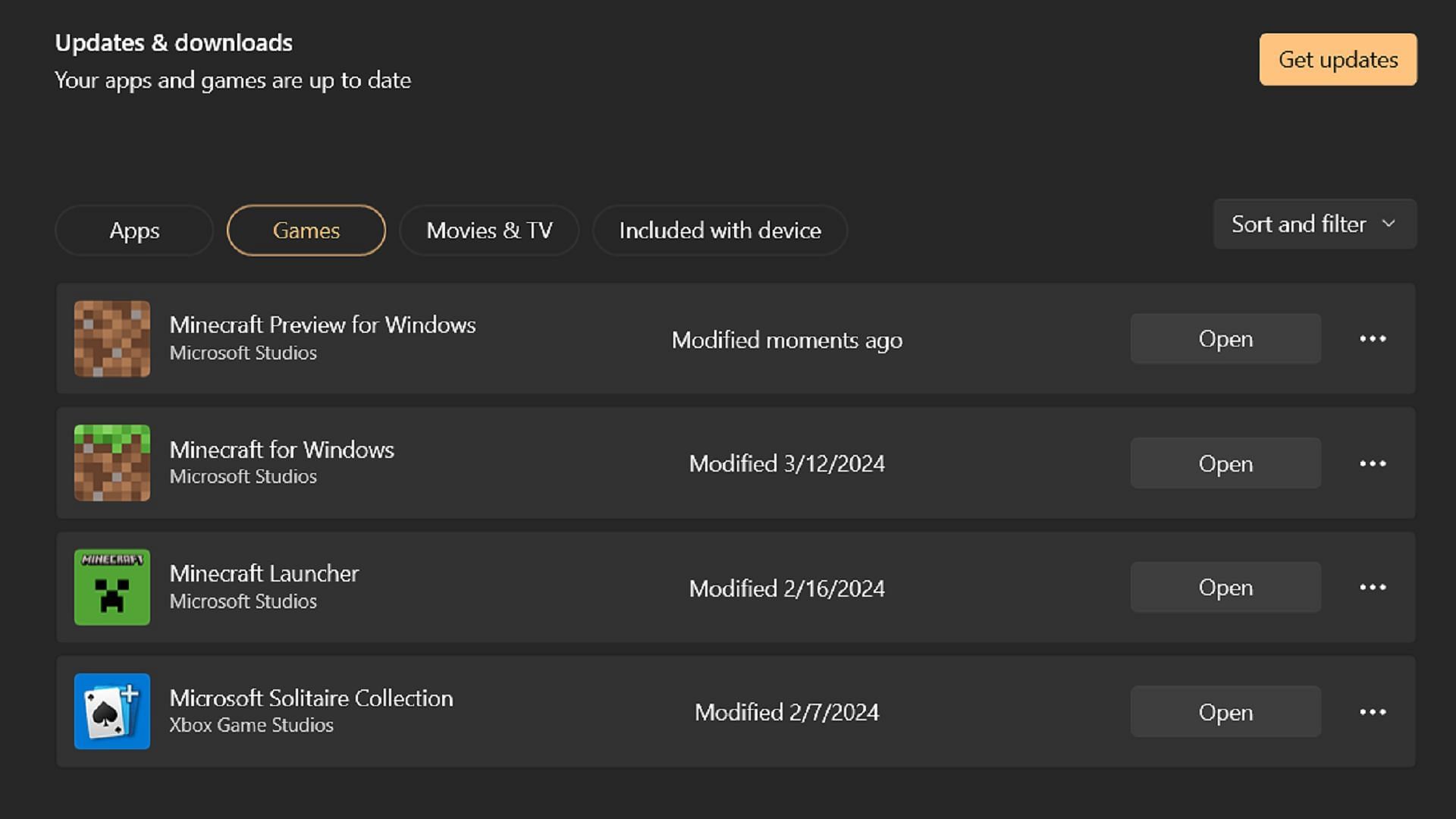Screen dimensions: 1456x819
Task: Click the Minecraft Preview for Windows icon
Action: point(112,339)
